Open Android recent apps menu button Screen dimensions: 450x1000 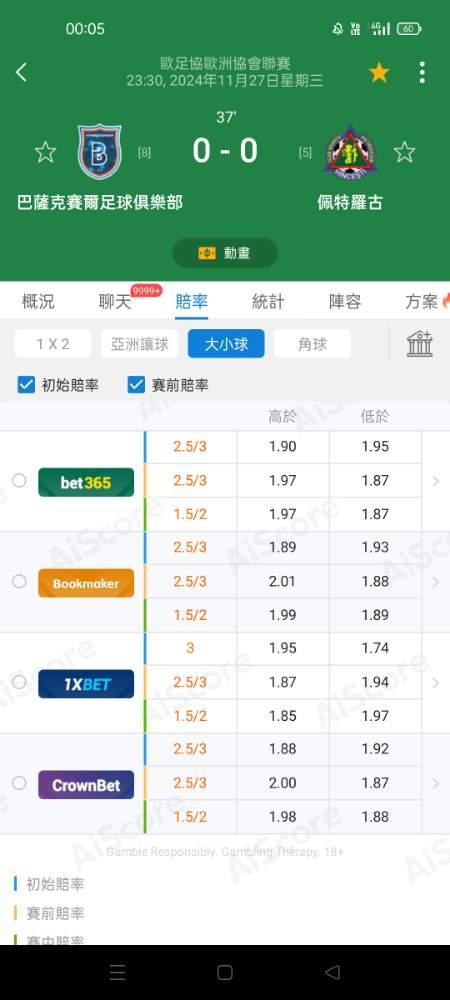[117, 972]
